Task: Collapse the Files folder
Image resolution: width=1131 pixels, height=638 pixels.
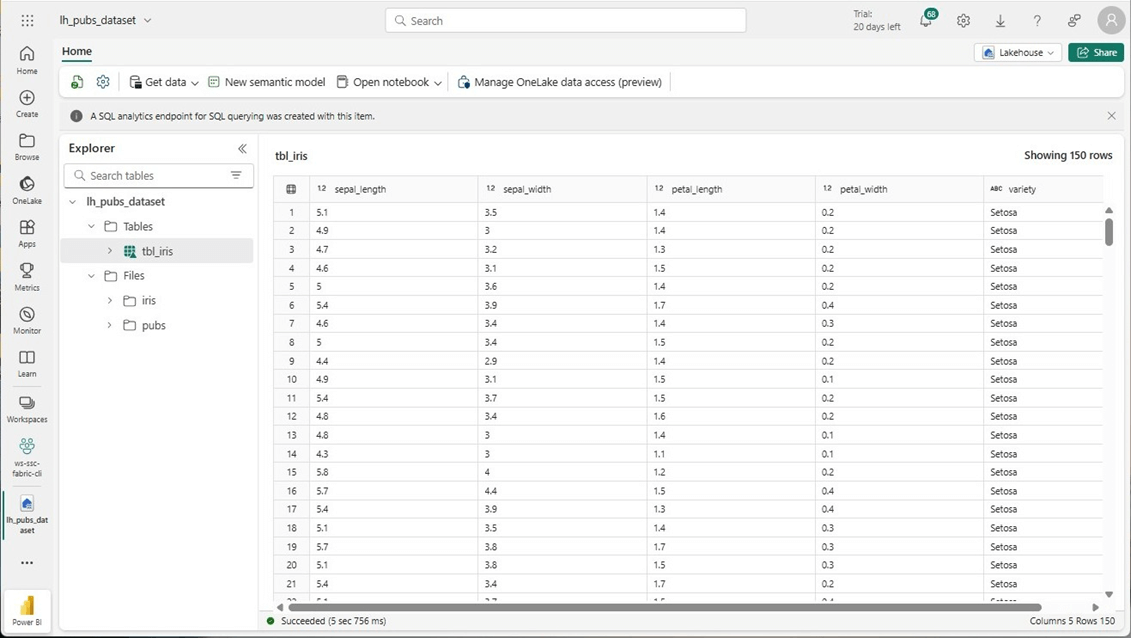Action: pyautogui.click(x=91, y=275)
